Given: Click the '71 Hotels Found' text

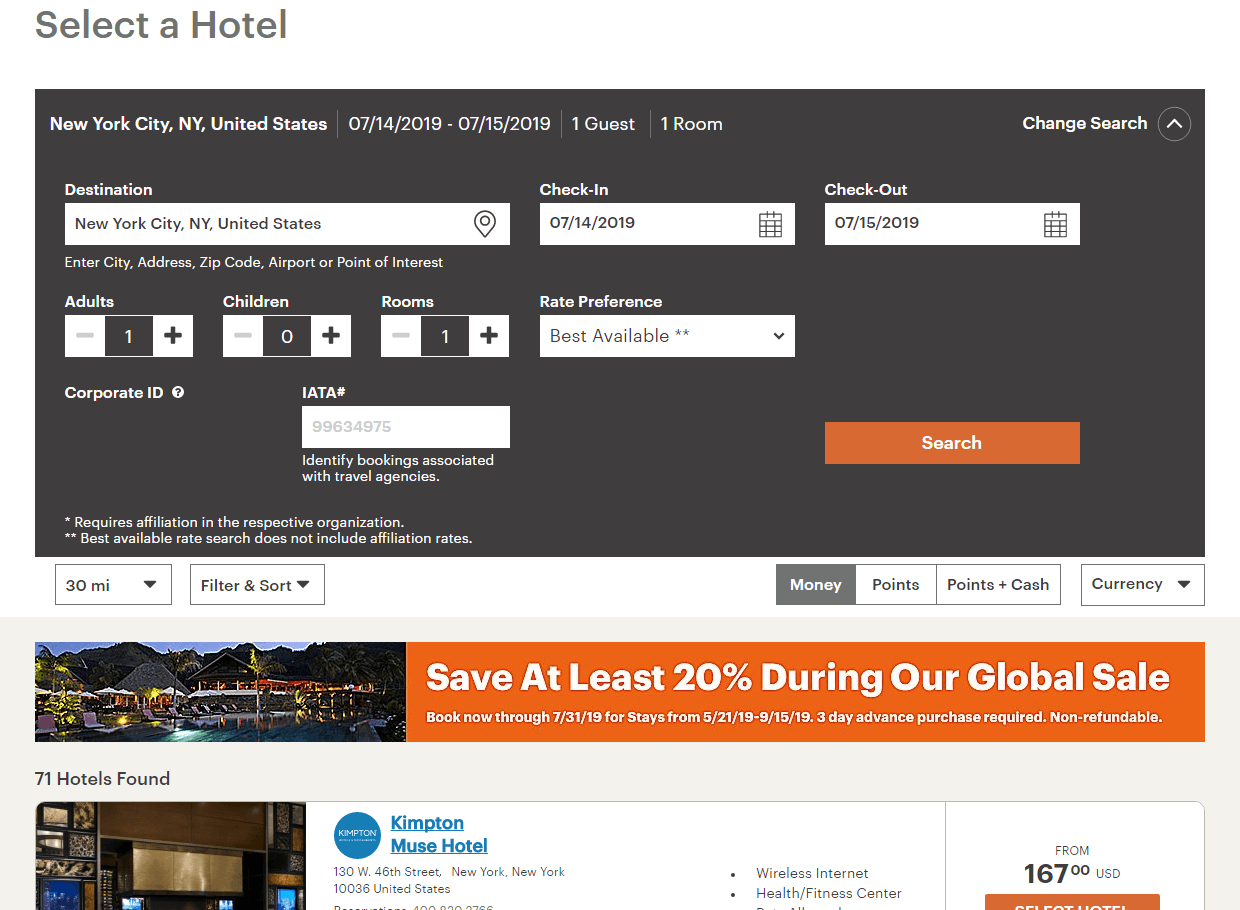Looking at the screenshot, I should pos(102,779).
